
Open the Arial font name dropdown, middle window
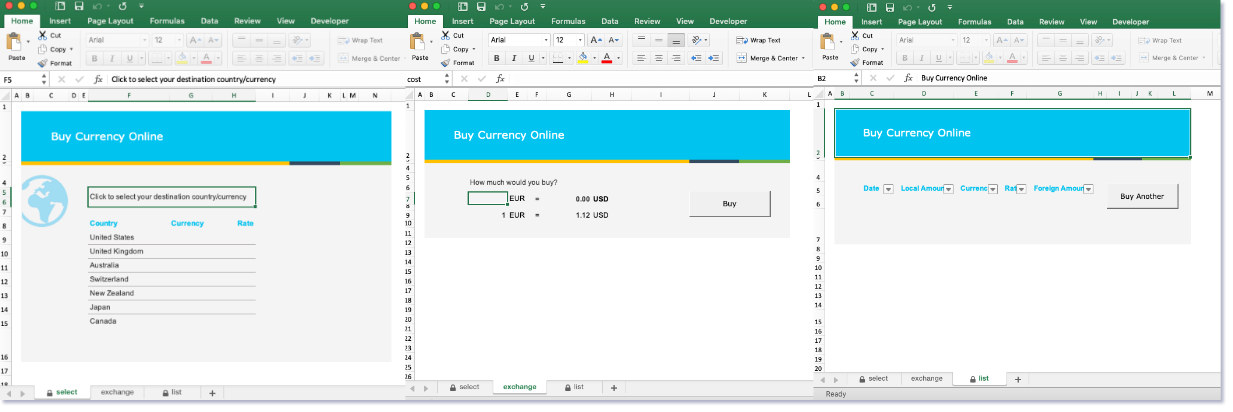click(x=545, y=40)
